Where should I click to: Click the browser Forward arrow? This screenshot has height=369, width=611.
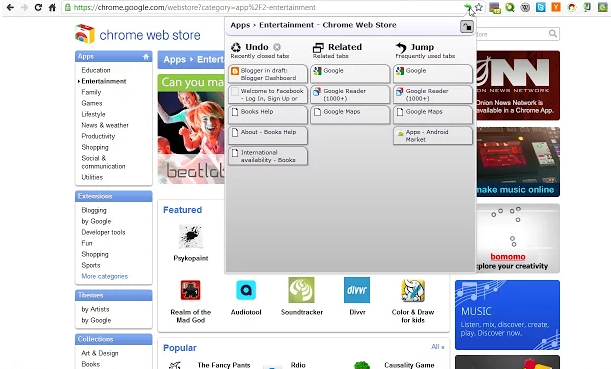(24, 7)
